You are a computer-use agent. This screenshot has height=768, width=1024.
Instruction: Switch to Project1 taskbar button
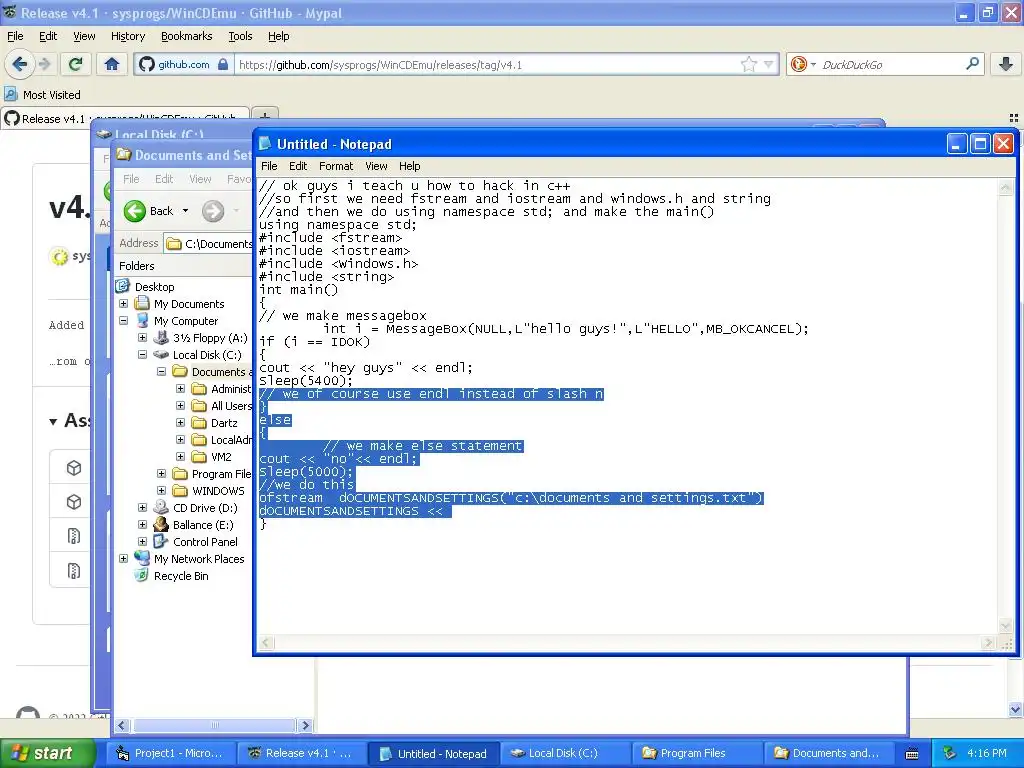[171, 753]
